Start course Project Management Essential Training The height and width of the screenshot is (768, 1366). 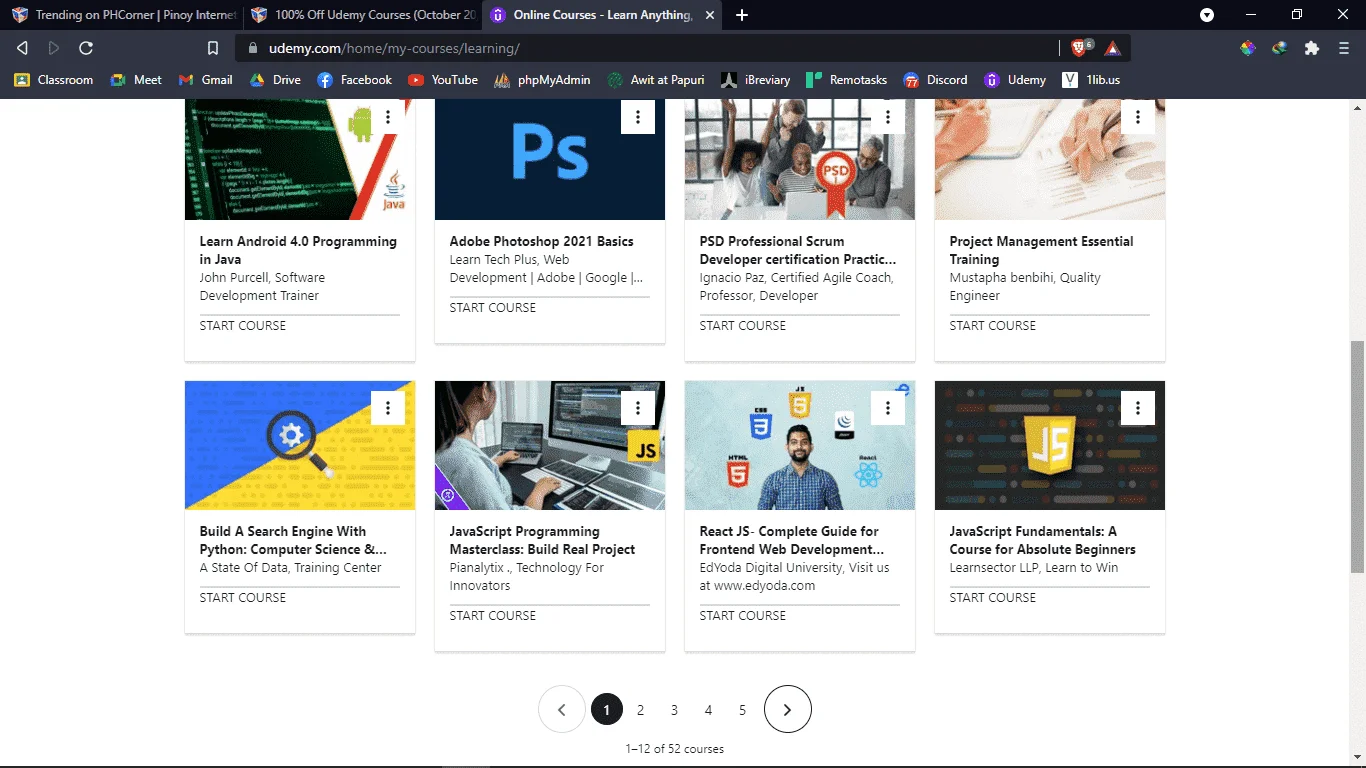(x=993, y=326)
